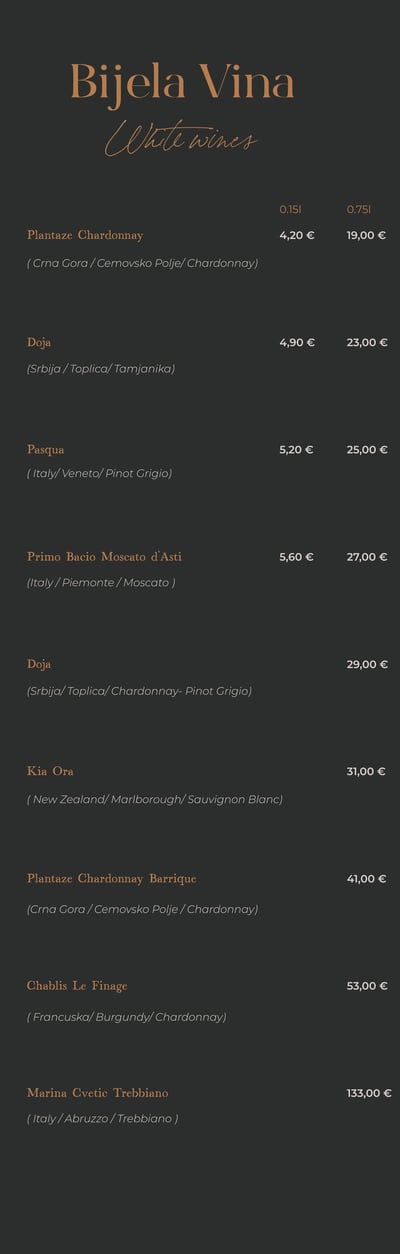Select the 0.15l column header
The image size is (400, 1254).
290,209
